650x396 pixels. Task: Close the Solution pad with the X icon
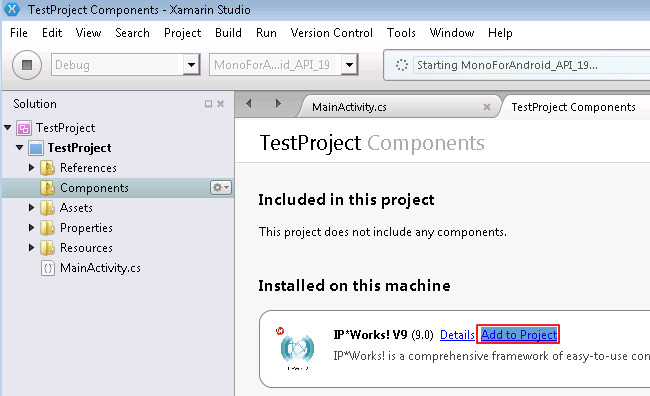pos(221,104)
